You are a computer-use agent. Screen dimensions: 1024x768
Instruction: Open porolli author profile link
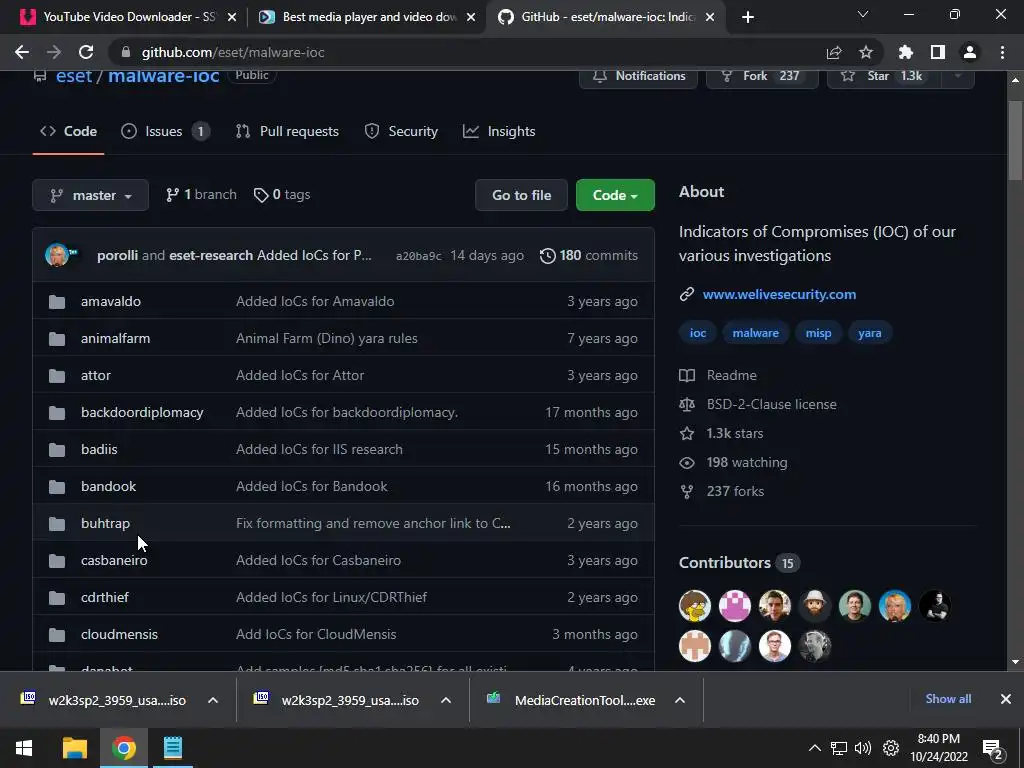118,255
